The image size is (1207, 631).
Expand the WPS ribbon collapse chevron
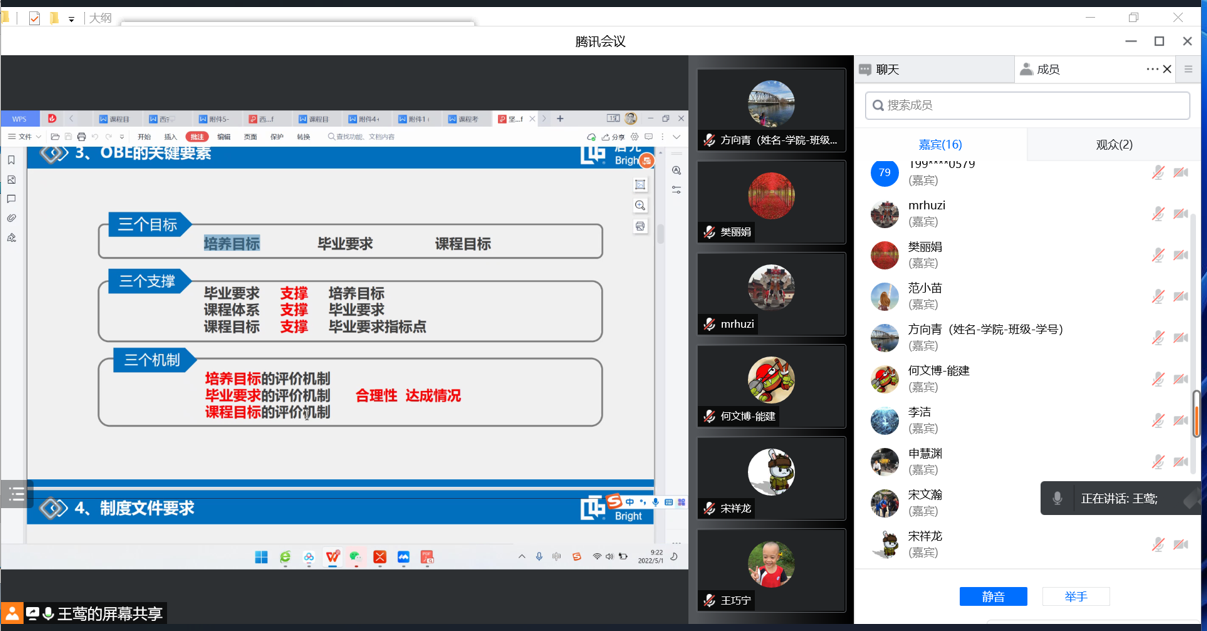coord(677,137)
